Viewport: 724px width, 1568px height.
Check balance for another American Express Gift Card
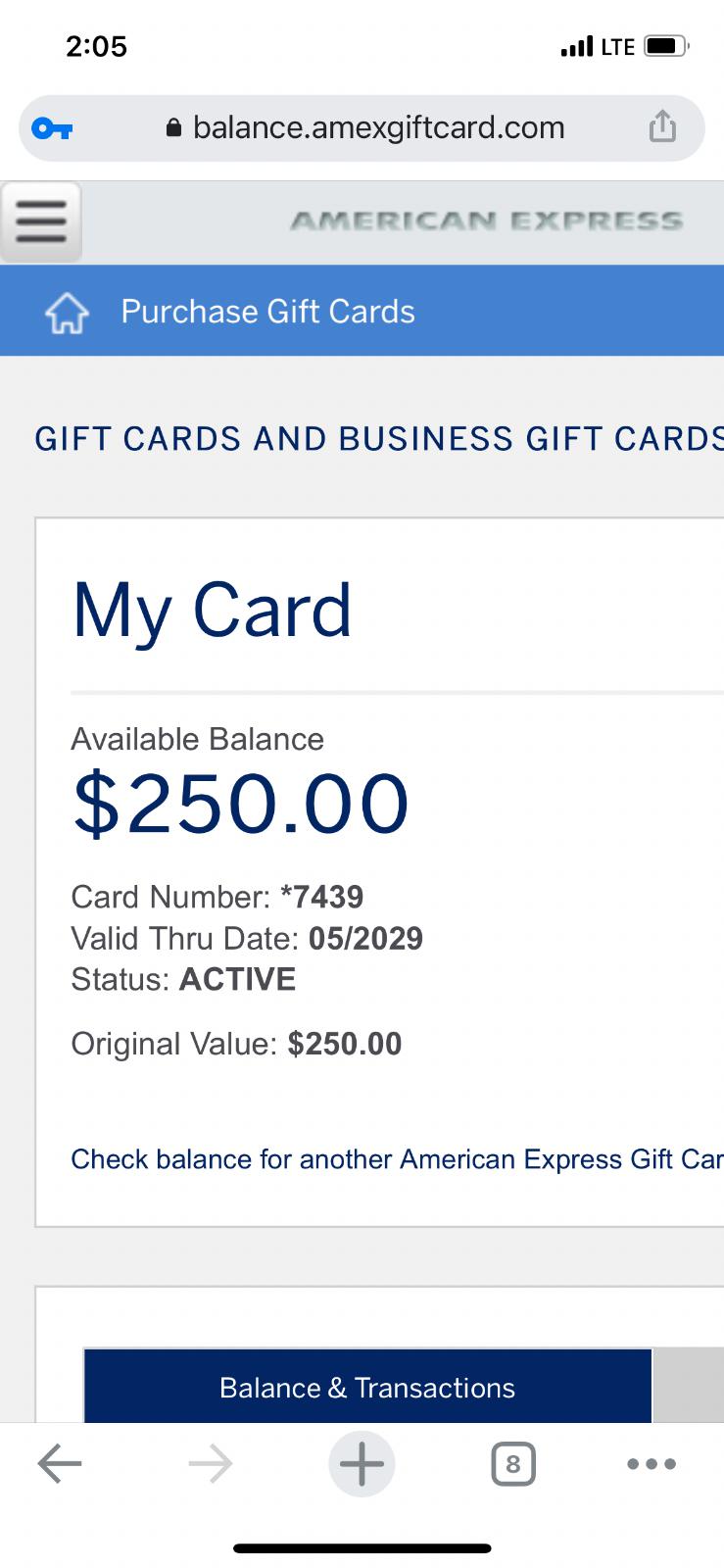pos(396,1159)
